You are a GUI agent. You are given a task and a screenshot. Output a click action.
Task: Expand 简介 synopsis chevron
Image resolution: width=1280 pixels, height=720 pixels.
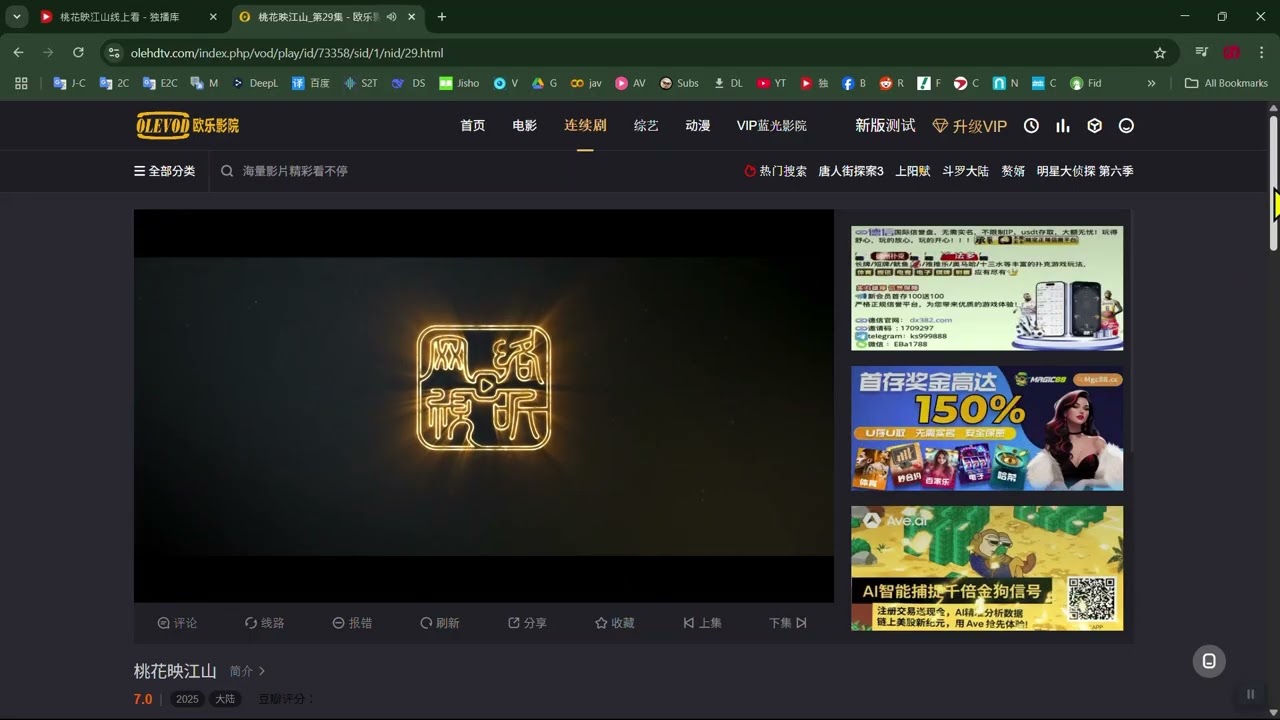coord(262,671)
